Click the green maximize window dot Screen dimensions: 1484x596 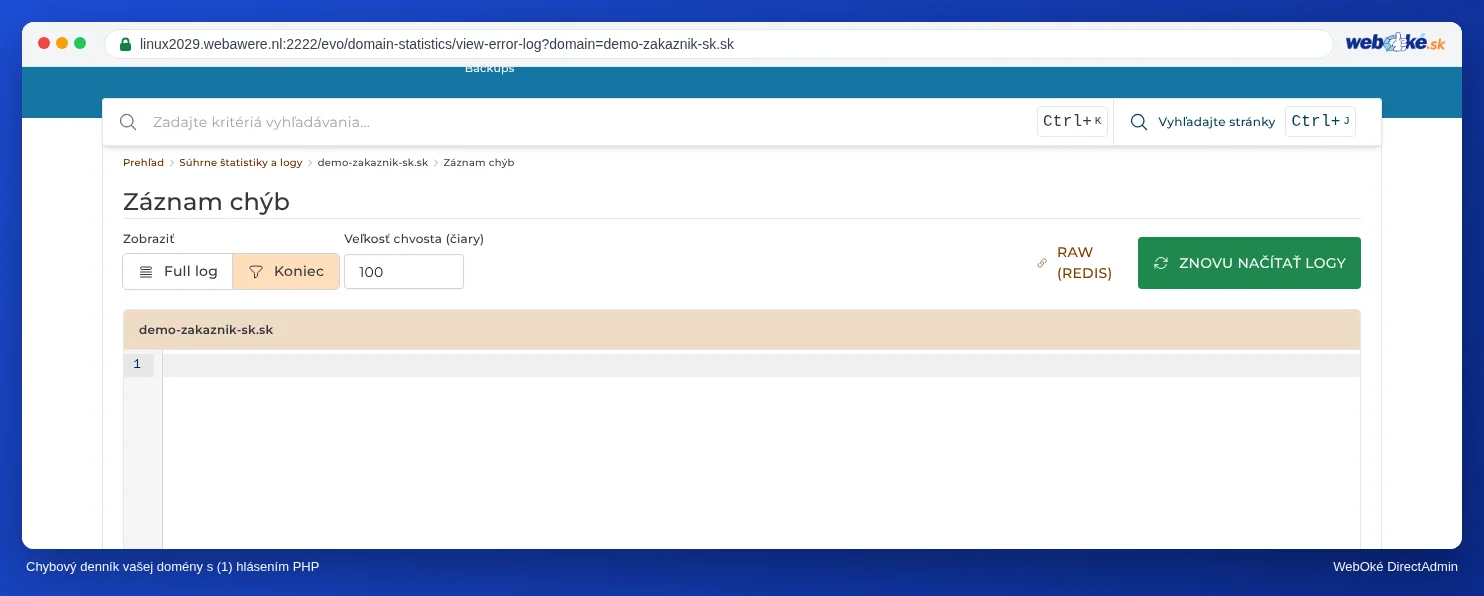click(x=80, y=43)
